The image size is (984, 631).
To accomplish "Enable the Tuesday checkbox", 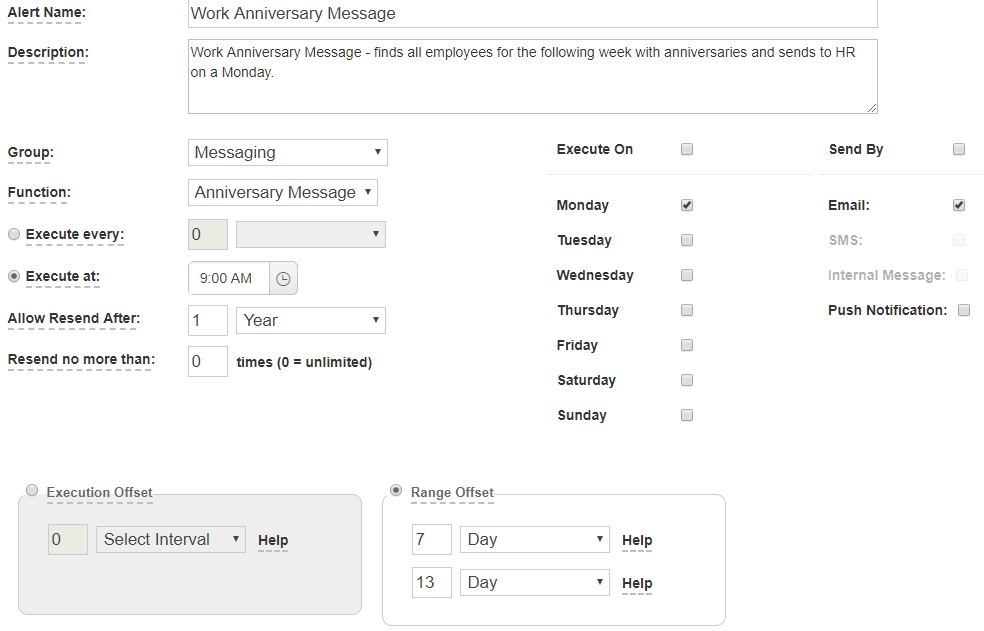I will 687,240.
